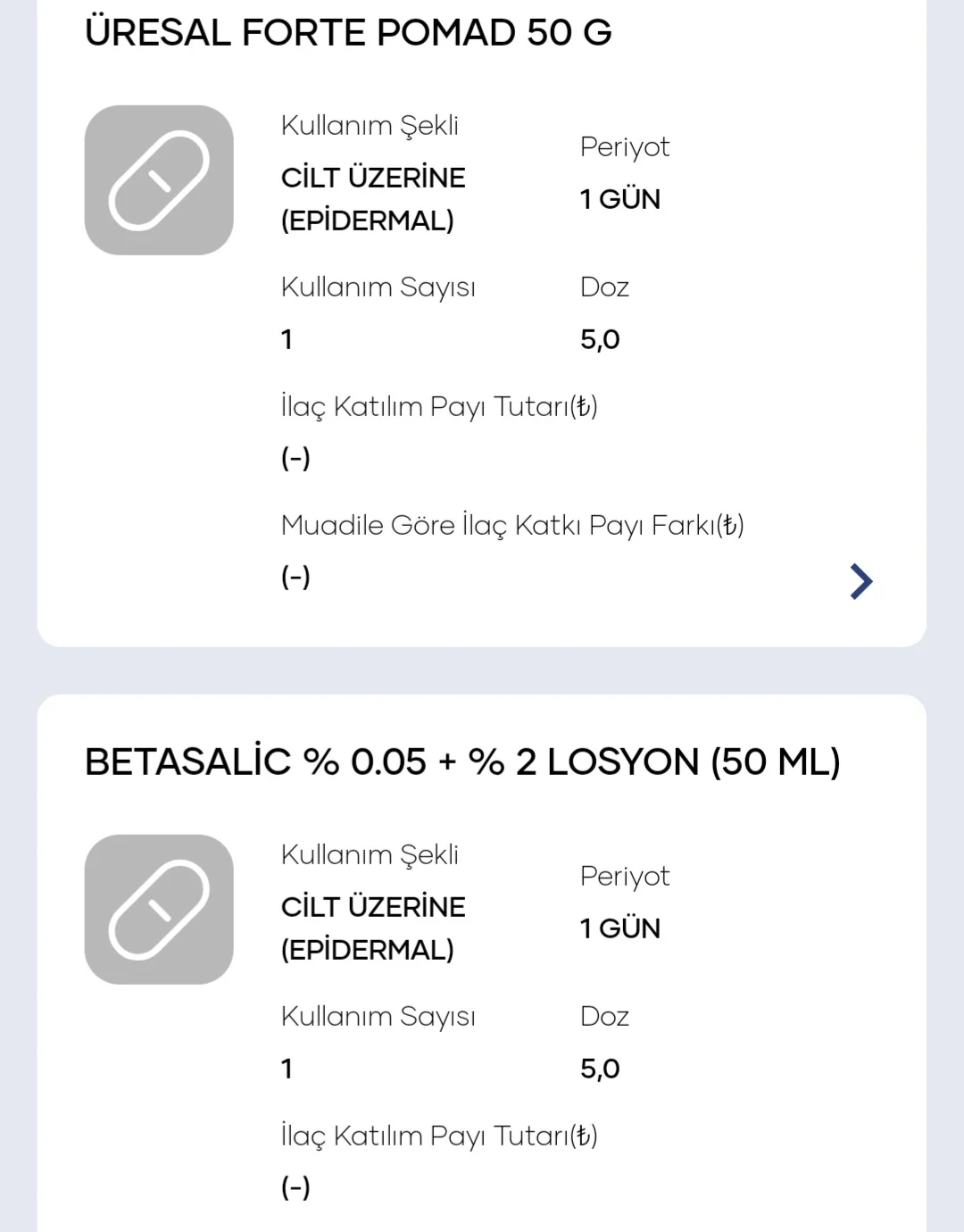Image resolution: width=964 pixels, height=1232 pixels.
Task: Tap the 1 GÜN period under Betasalic
Action: click(x=620, y=928)
